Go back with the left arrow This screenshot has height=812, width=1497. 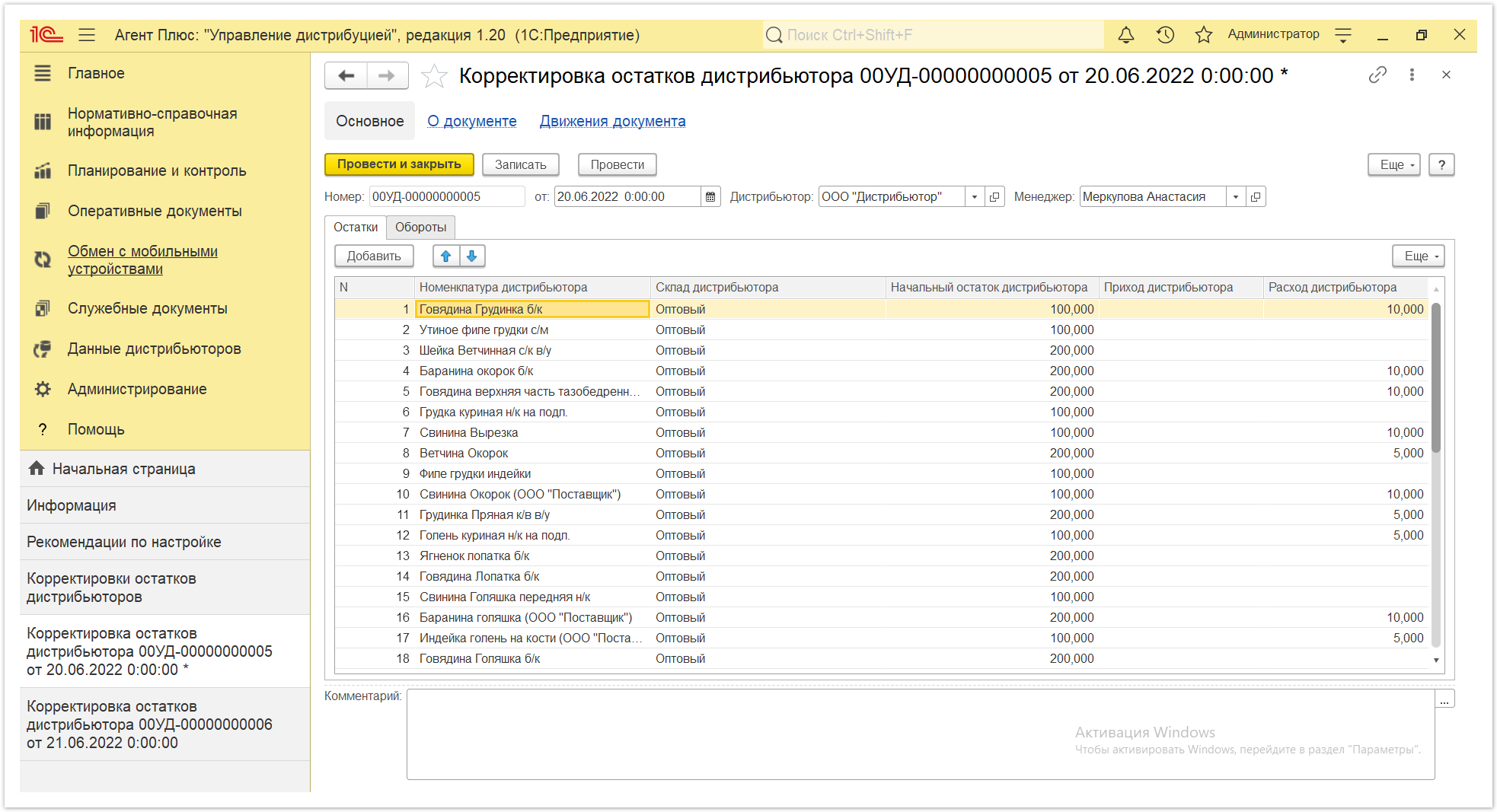tap(346, 75)
